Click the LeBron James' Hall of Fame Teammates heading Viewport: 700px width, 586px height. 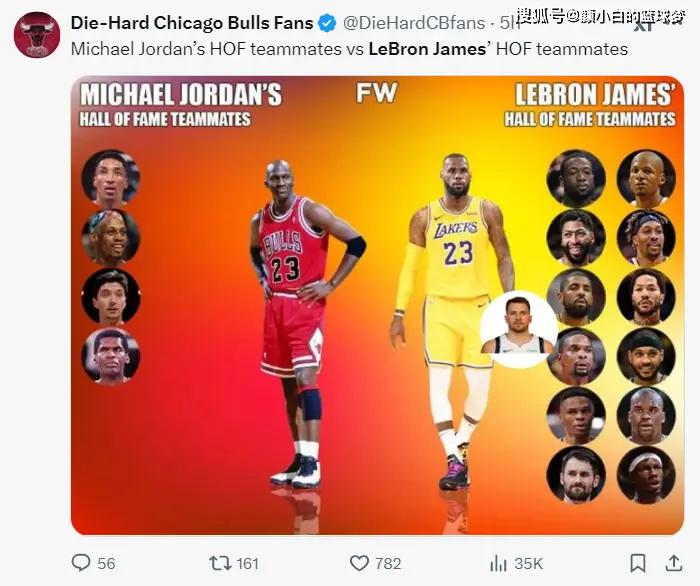click(x=590, y=105)
